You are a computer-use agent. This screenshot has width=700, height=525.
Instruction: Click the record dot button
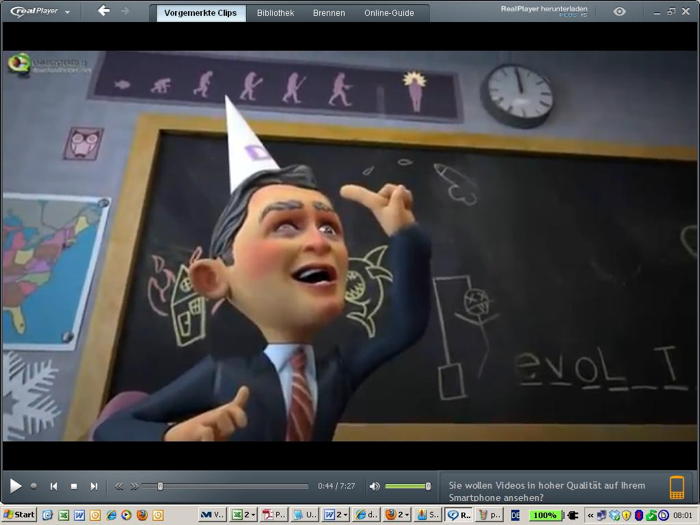(x=33, y=486)
